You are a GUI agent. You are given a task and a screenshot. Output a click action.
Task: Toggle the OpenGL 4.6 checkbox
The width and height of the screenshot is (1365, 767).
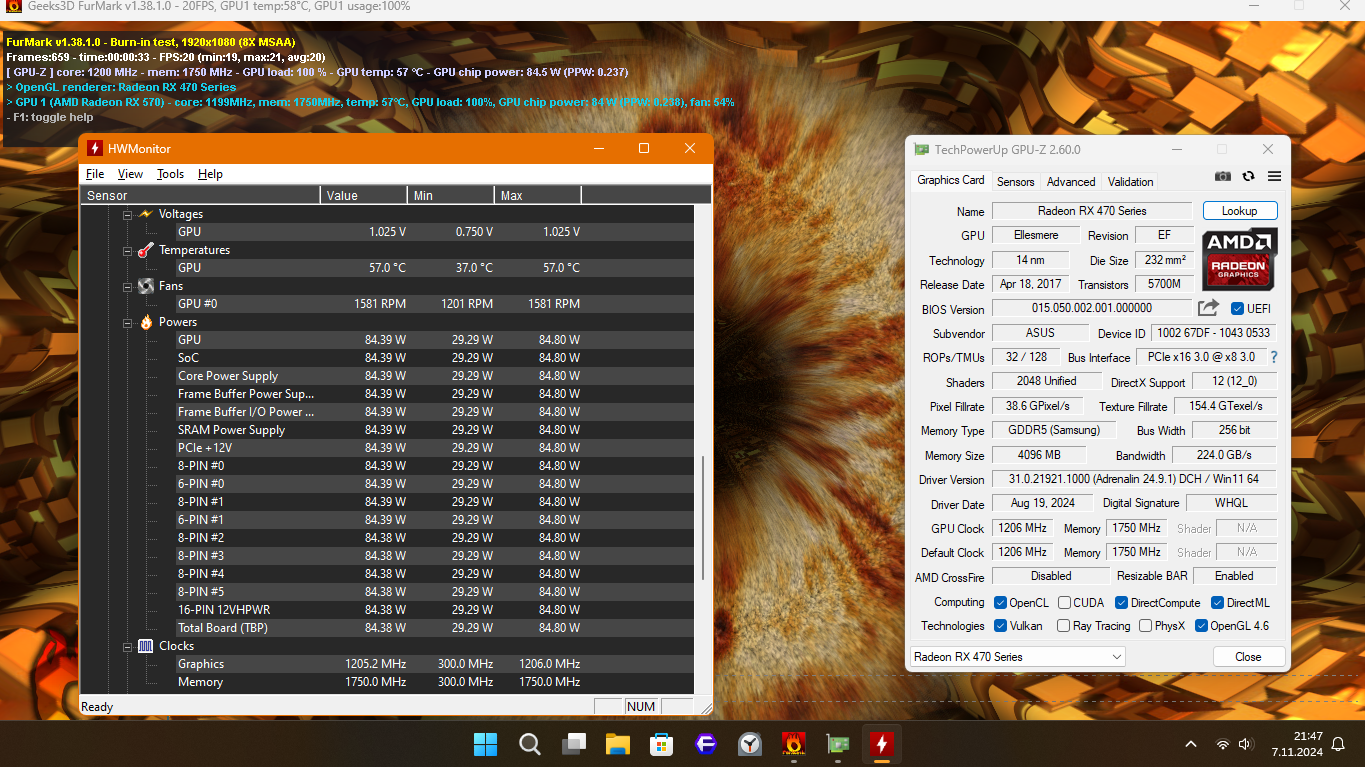[x=1201, y=626]
